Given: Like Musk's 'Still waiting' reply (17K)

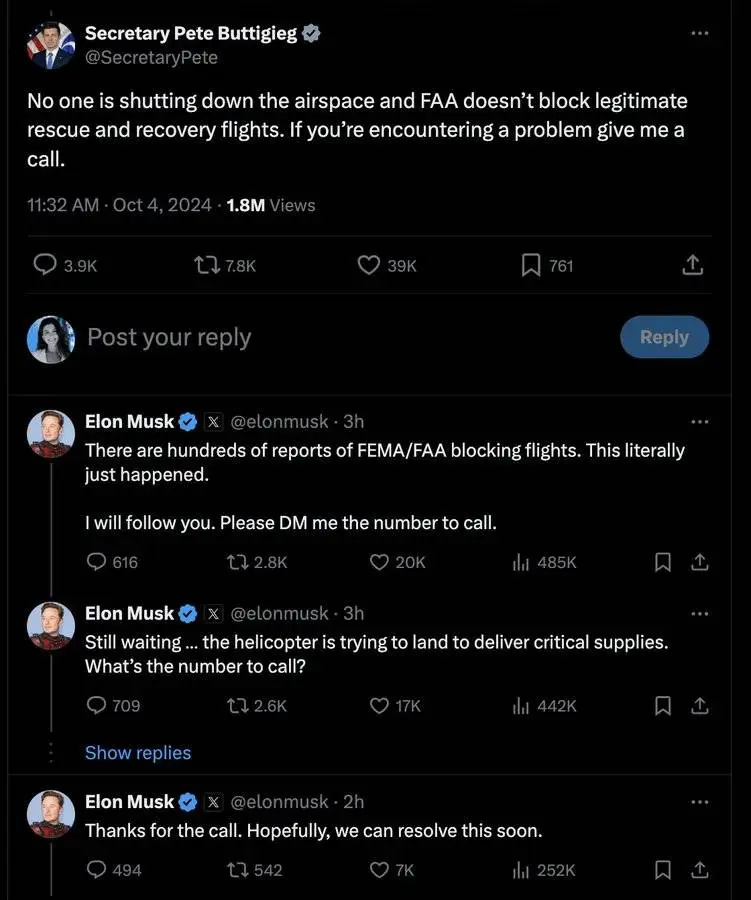Looking at the screenshot, I should pyautogui.click(x=379, y=706).
